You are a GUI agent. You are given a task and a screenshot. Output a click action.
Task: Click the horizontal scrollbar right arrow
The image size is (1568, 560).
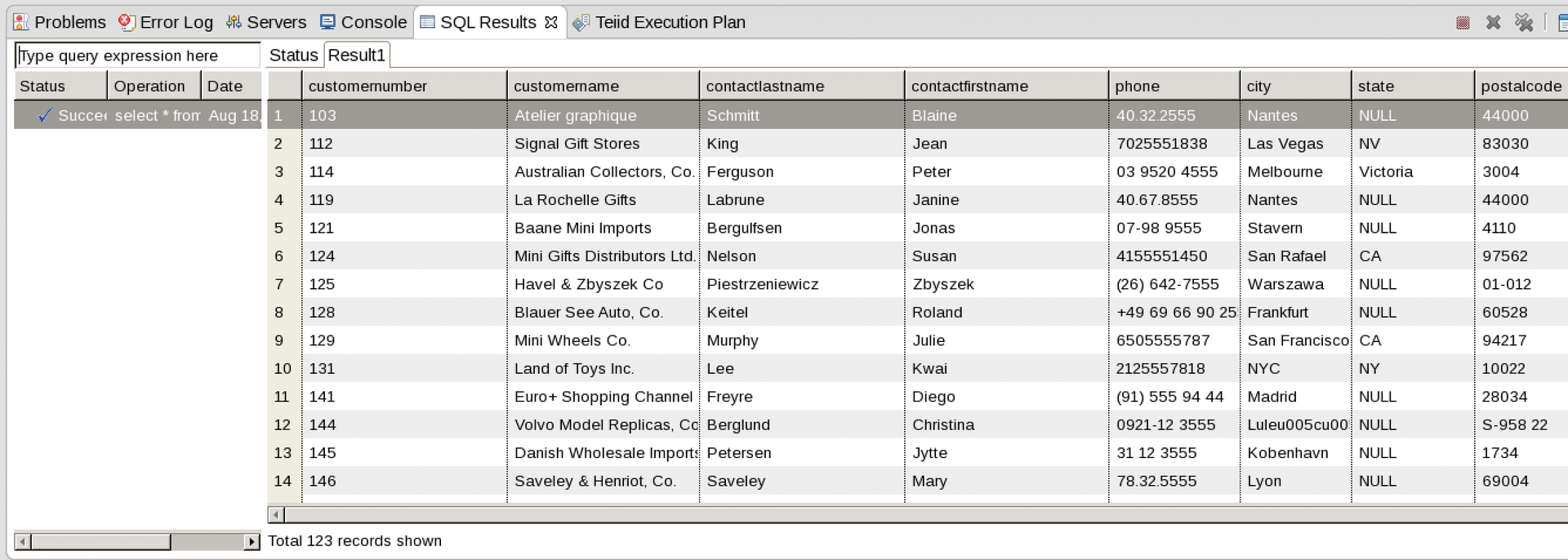point(252,541)
